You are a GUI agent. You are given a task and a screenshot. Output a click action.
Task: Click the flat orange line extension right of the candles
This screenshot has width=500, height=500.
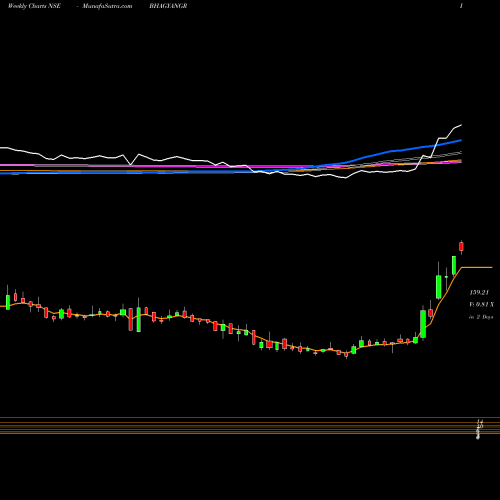(477, 267)
